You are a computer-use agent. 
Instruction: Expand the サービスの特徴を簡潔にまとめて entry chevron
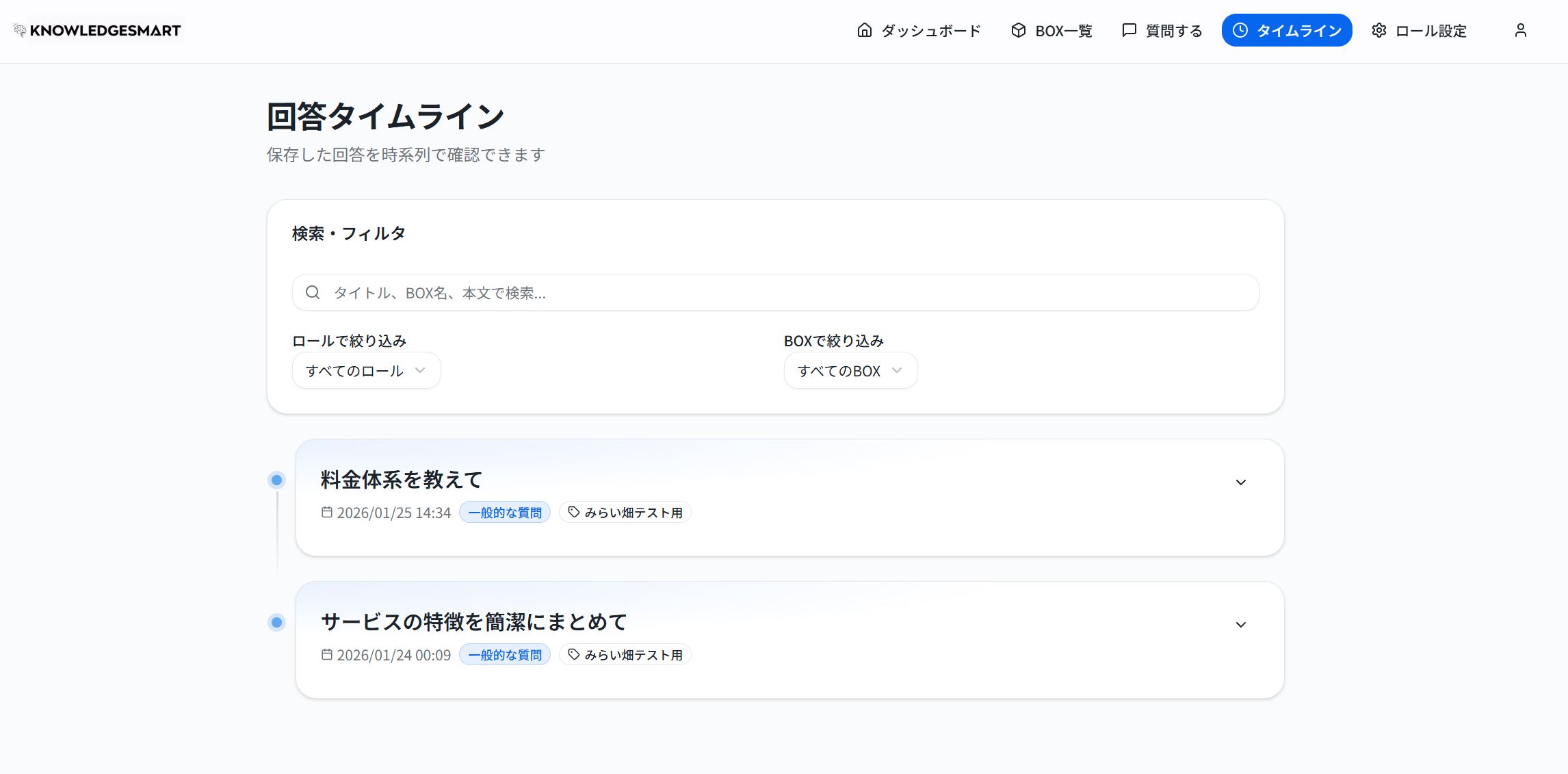click(x=1241, y=624)
